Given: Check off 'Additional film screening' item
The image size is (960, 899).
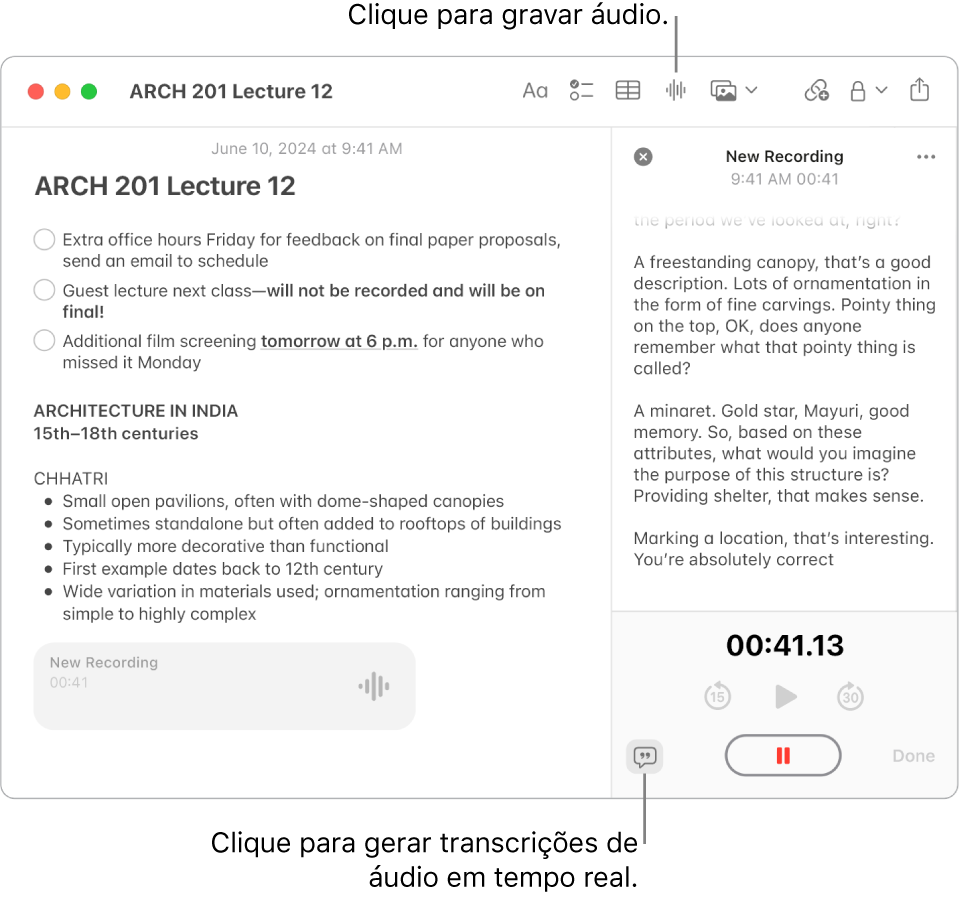Looking at the screenshot, I should [44, 340].
